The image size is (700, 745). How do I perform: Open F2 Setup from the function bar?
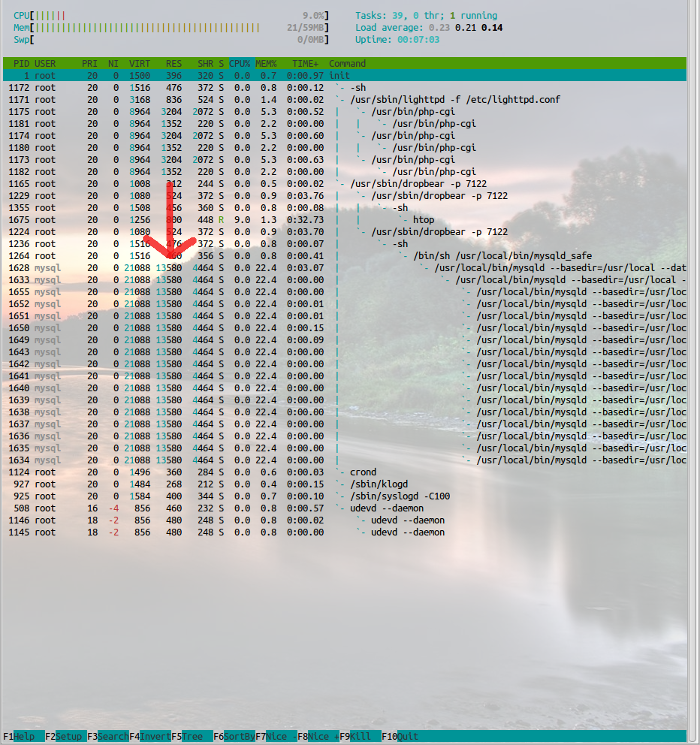click(64, 737)
